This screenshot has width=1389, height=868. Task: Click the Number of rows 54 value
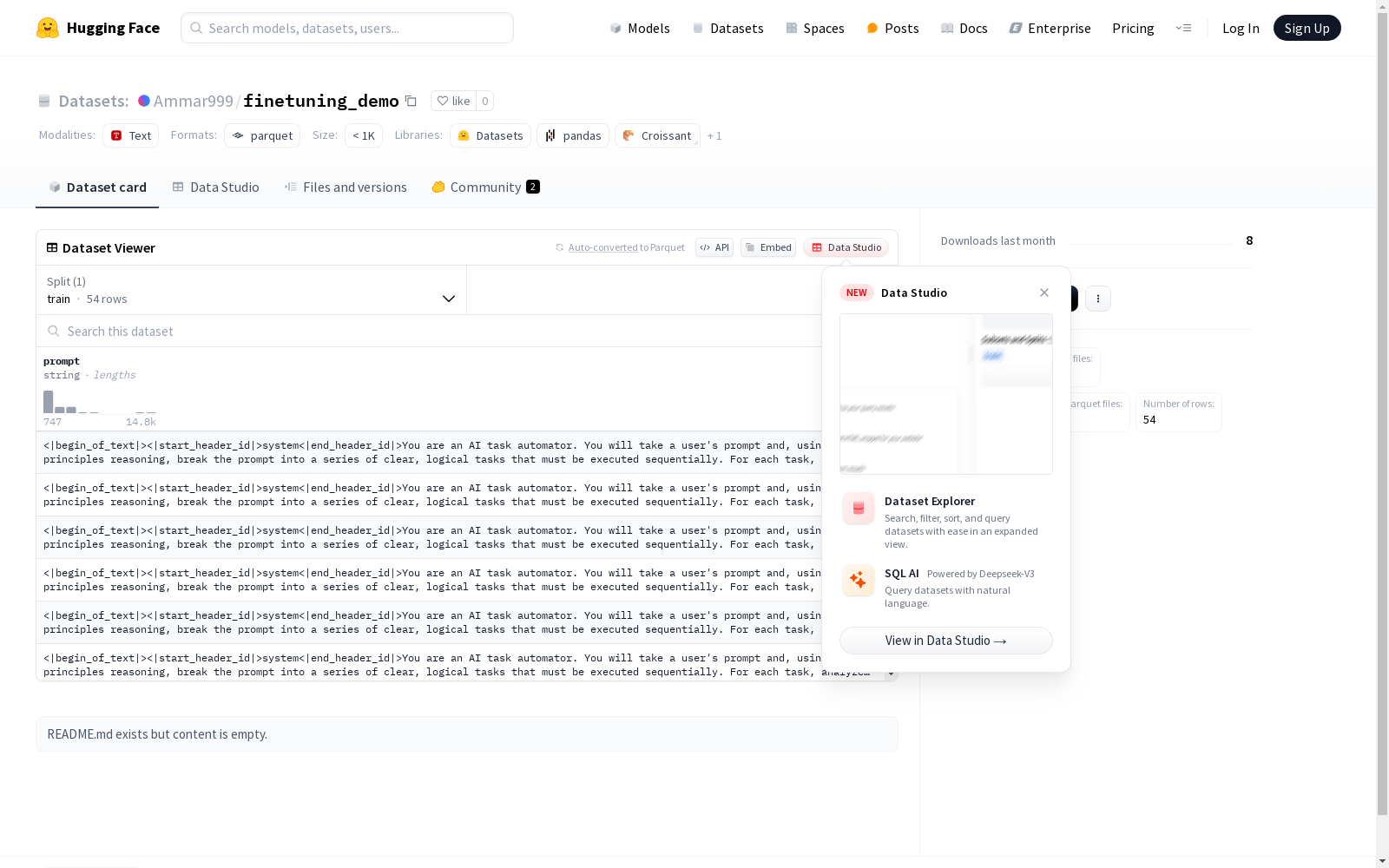point(1149,419)
